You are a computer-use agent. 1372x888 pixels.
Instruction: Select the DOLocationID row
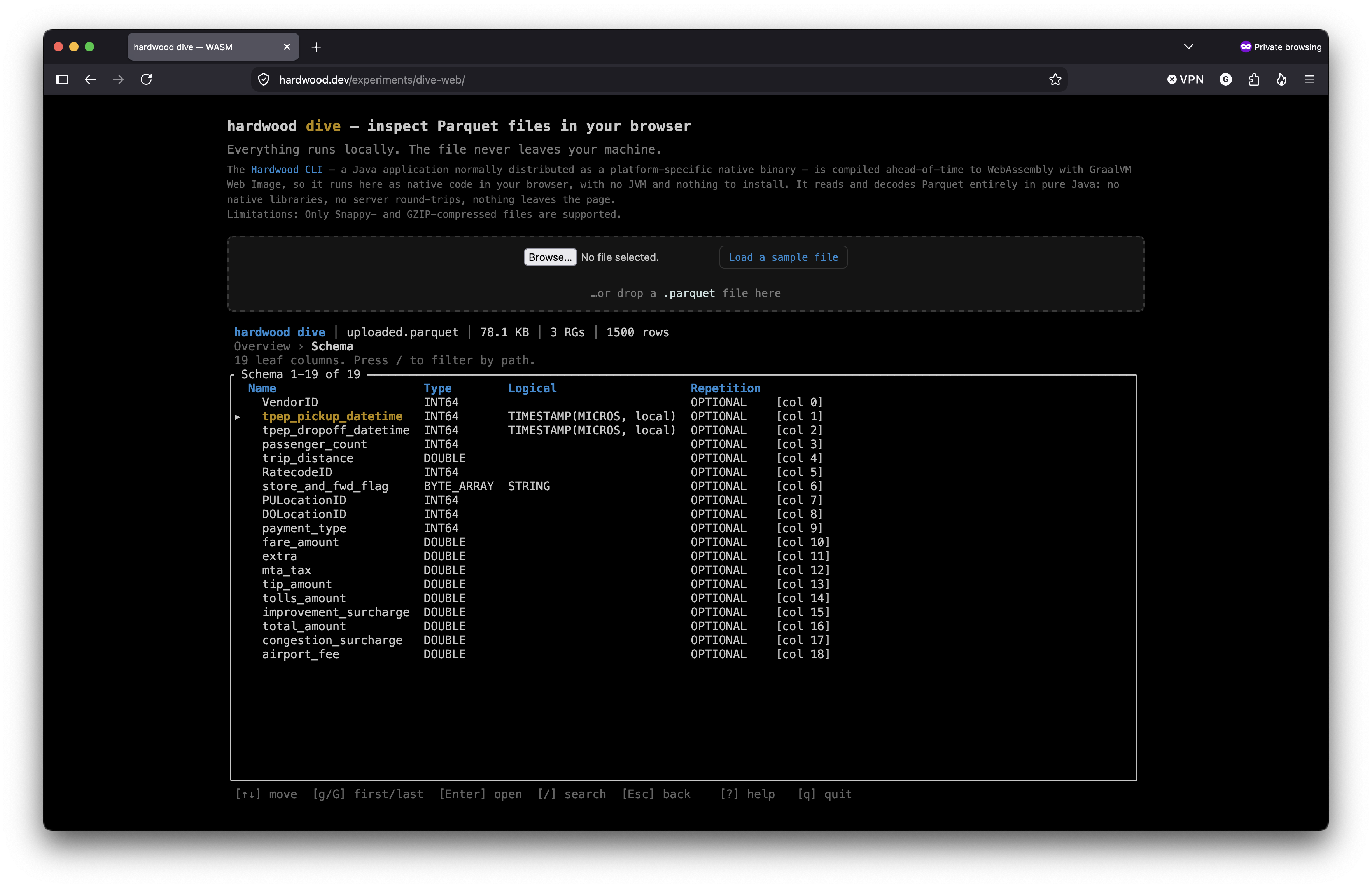683,514
